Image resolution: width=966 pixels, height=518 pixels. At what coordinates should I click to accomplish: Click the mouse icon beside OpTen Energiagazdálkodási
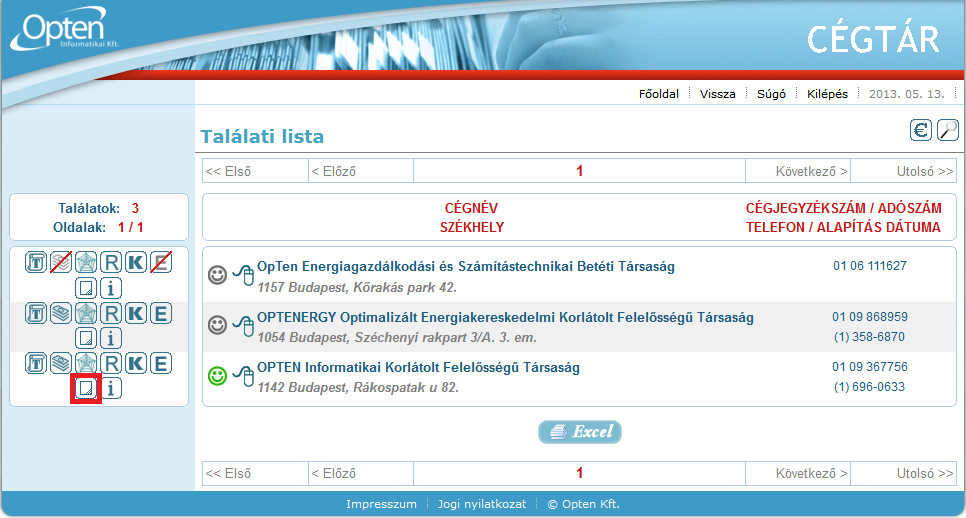(244, 275)
